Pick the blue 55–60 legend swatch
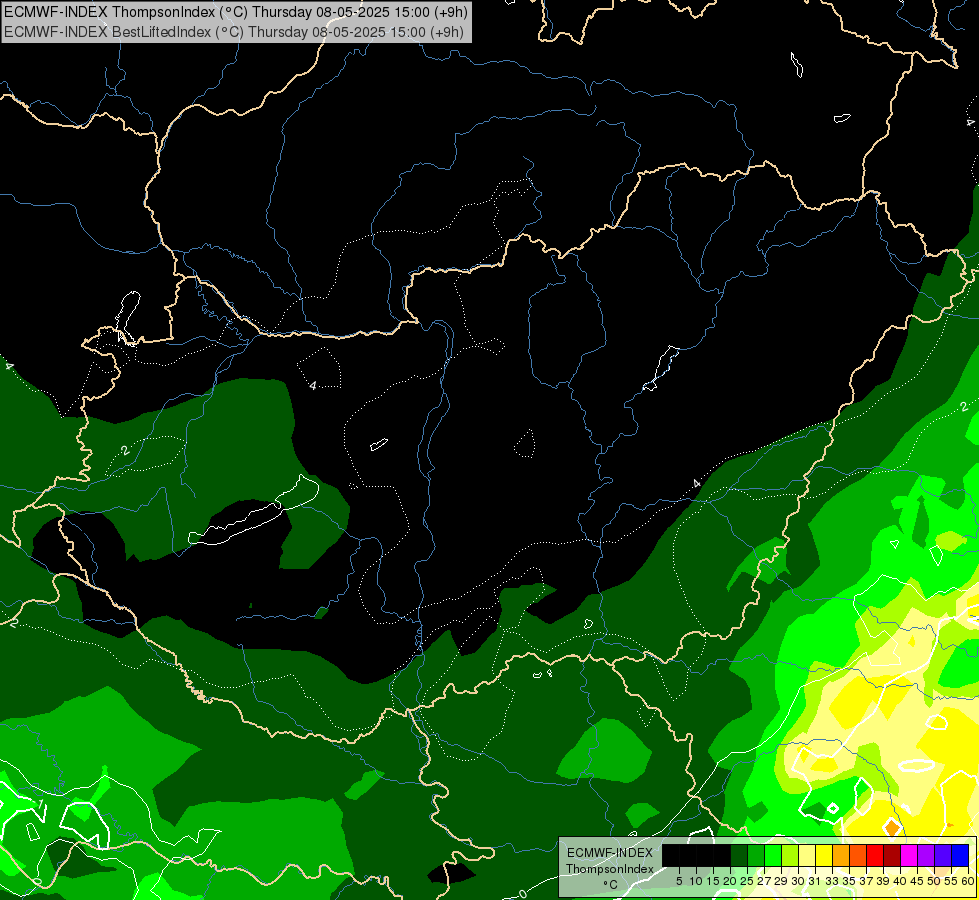Image resolution: width=979 pixels, height=900 pixels. 960,855
